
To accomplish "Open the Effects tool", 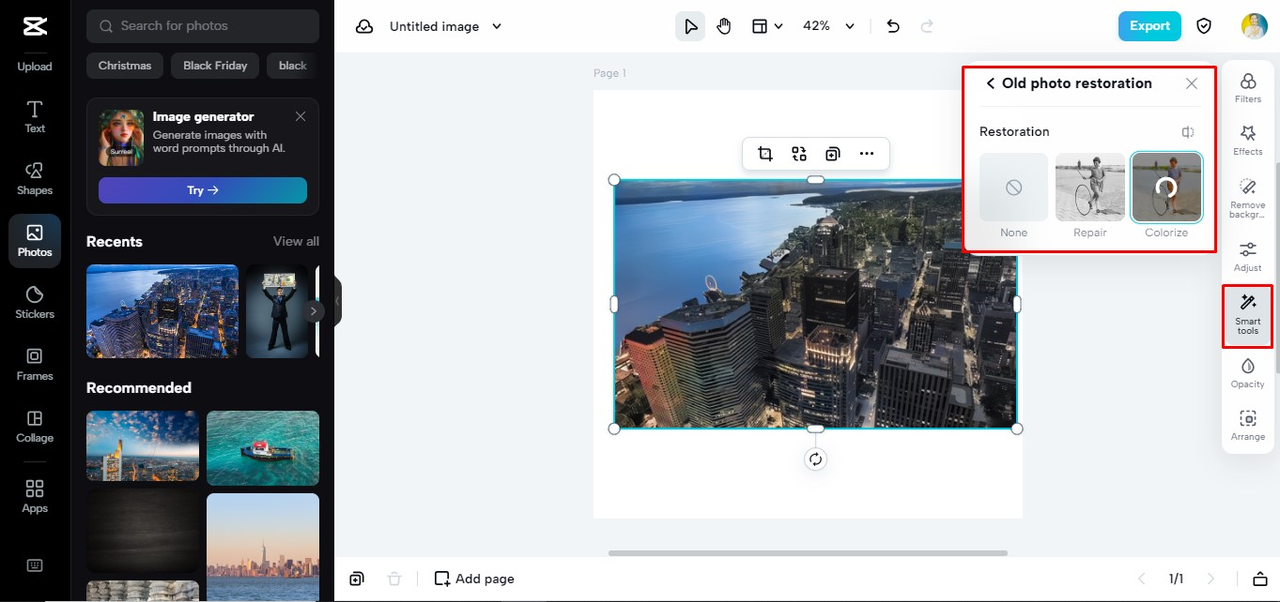I will [x=1248, y=140].
